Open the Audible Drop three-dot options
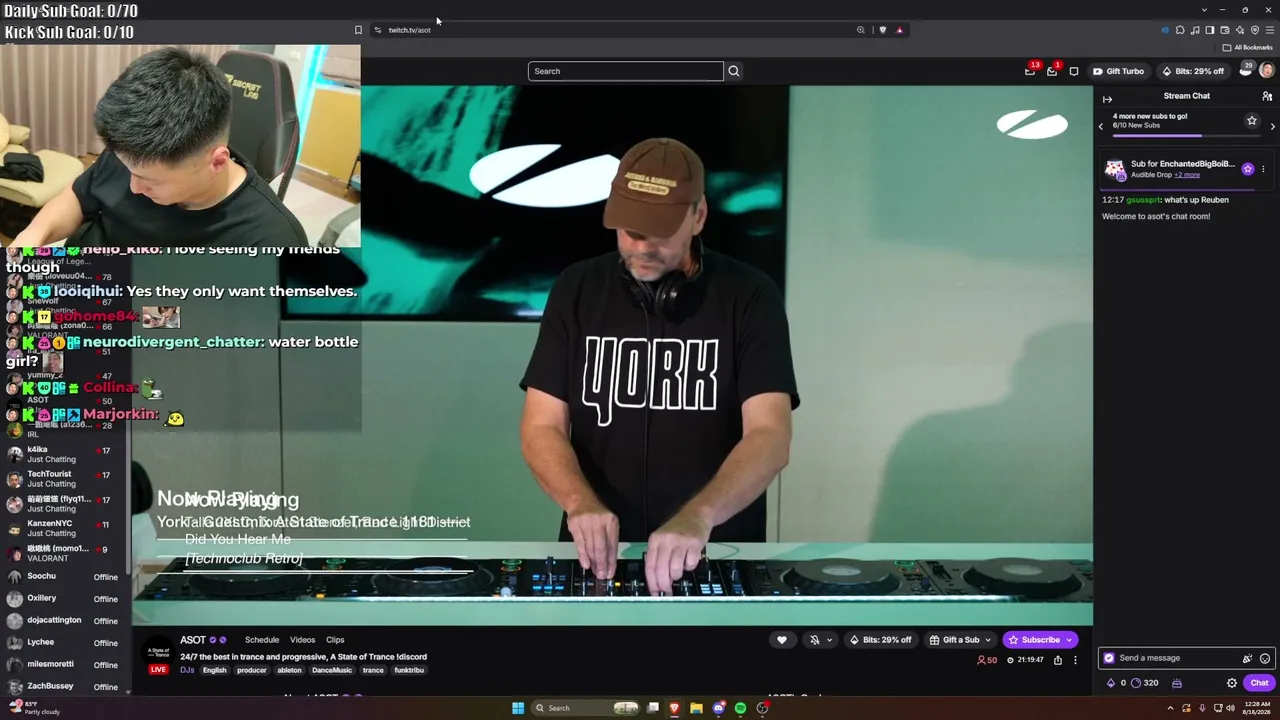This screenshot has height=720, width=1280. [x=1263, y=169]
